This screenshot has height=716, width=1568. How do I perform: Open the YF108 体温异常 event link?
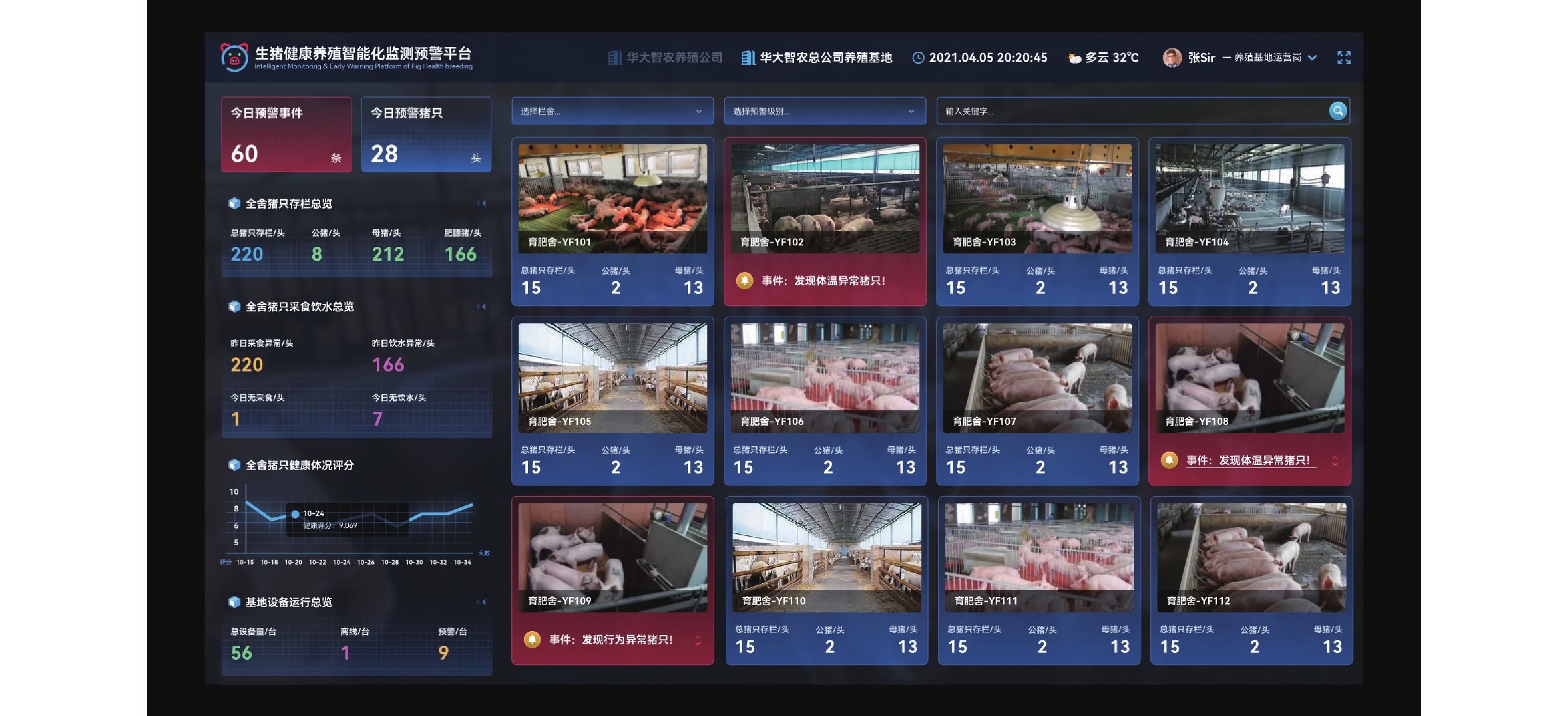point(1248,460)
